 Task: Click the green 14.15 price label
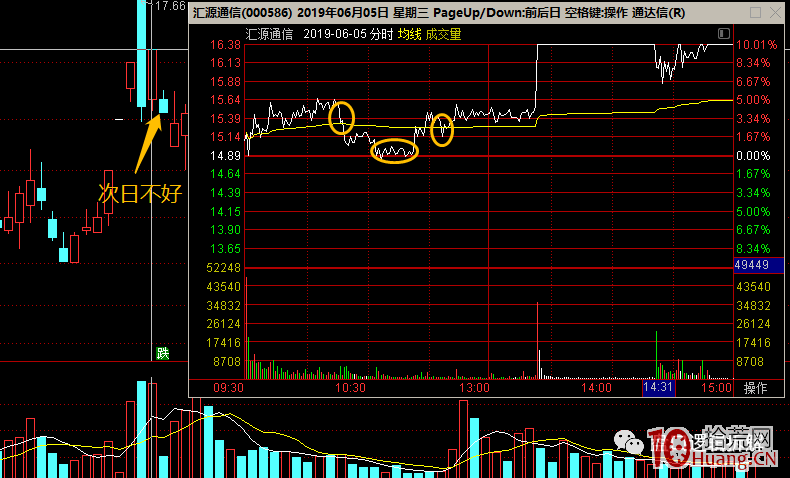[225, 212]
